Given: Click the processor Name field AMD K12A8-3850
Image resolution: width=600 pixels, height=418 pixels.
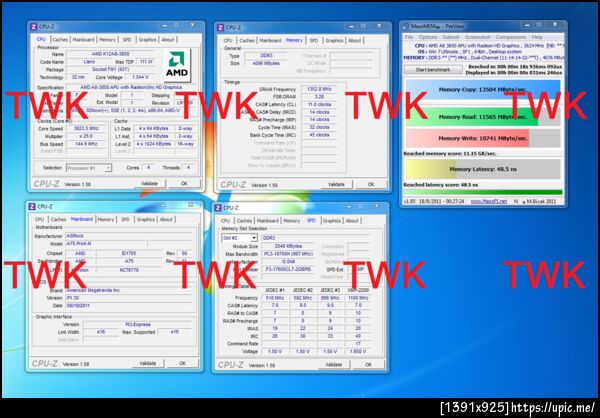Looking at the screenshot, I should [111, 54].
